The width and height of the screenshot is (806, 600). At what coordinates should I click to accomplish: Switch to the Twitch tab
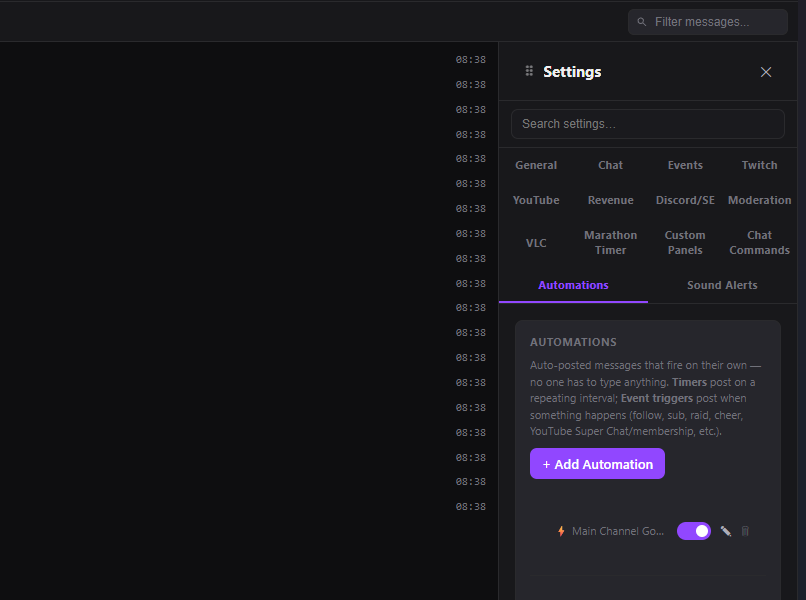pos(759,165)
